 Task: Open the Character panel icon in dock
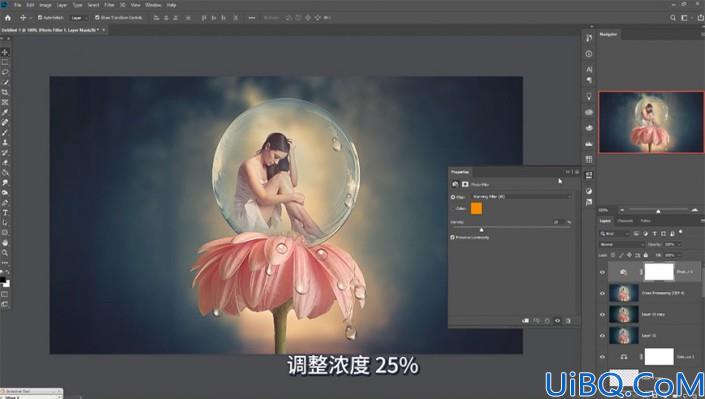click(589, 69)
